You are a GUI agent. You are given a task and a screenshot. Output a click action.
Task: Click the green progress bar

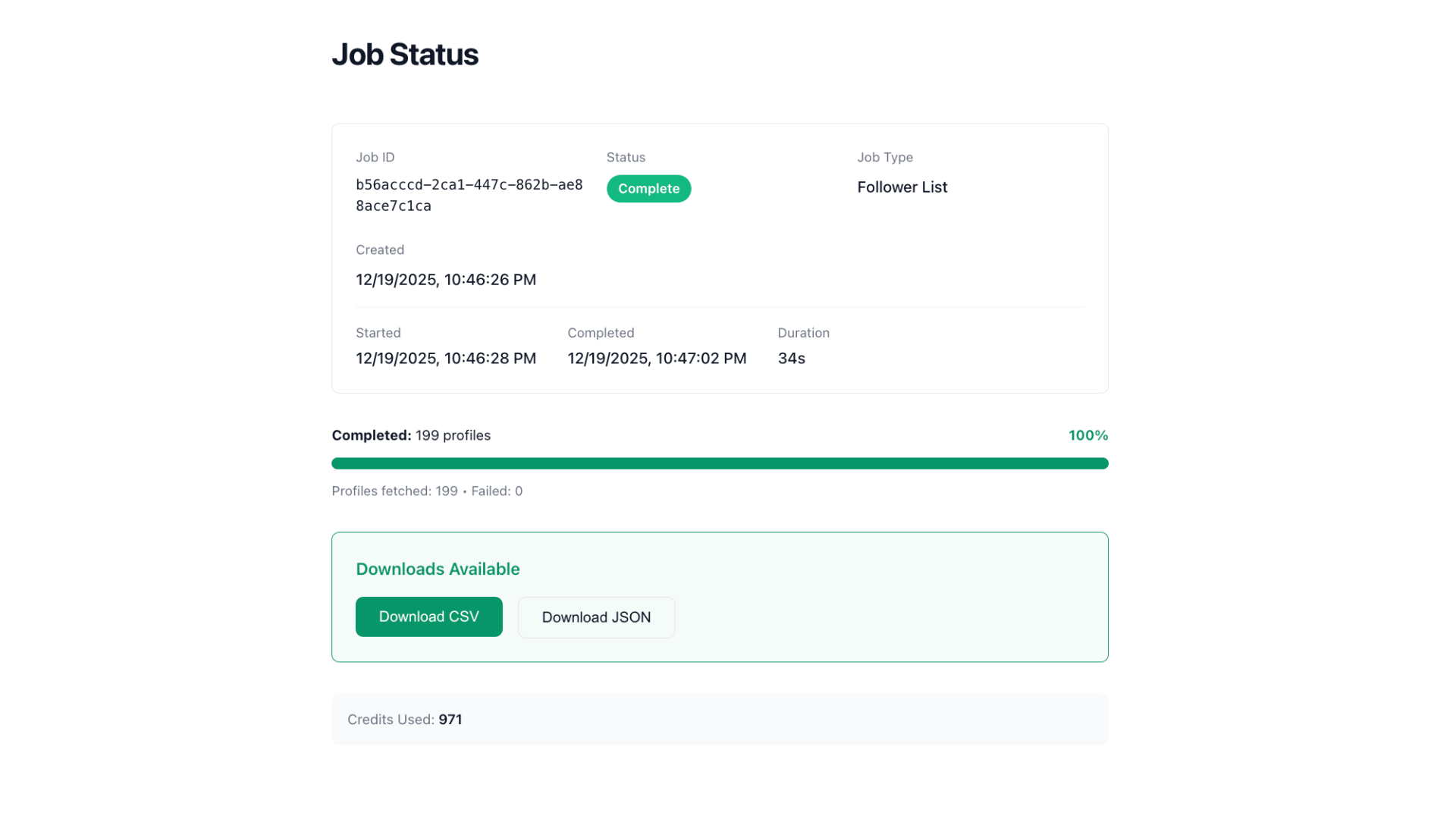pos(720,463)
